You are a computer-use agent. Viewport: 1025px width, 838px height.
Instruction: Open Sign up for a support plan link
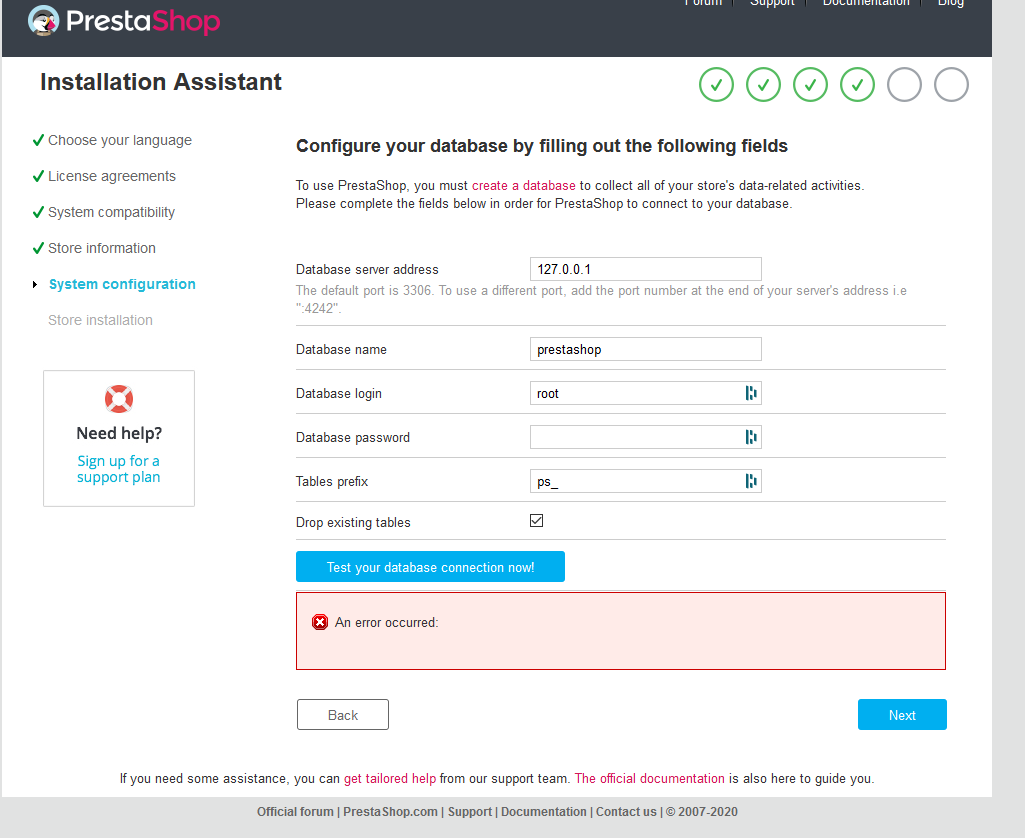pos(118,469)
